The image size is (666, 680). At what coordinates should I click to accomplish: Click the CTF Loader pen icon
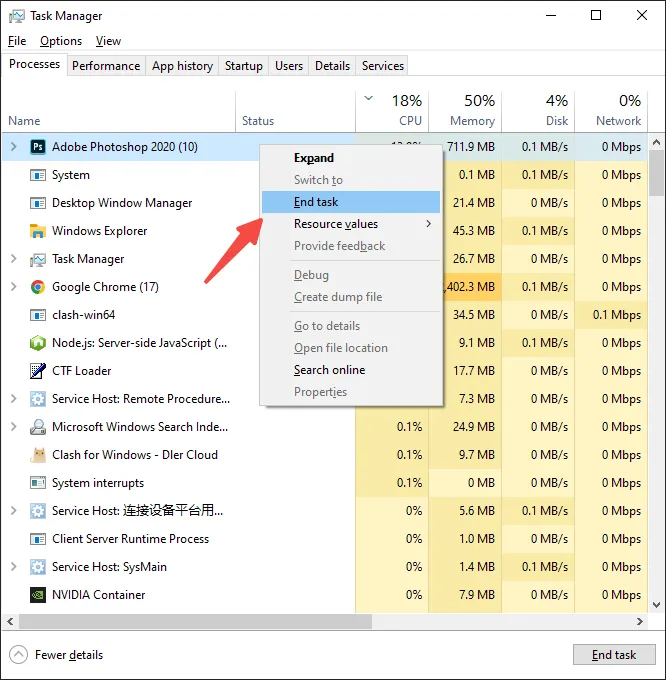point(38,371)
